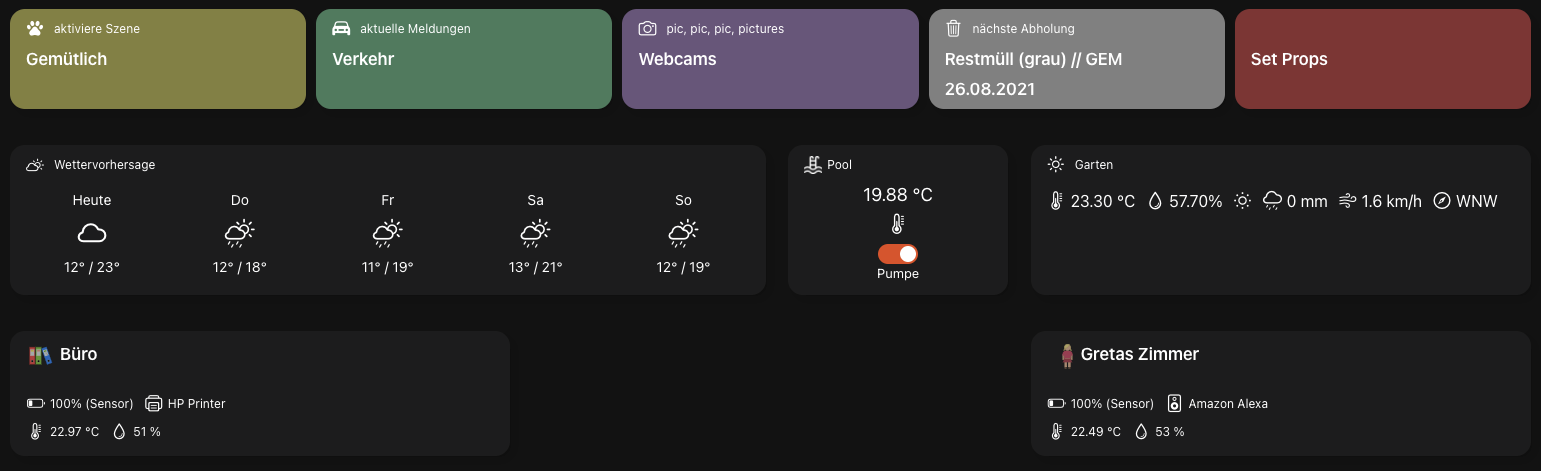Viewport: 1541px width, 471px height.
Task: Open the Verkehr traffic card
Action: 463,59
